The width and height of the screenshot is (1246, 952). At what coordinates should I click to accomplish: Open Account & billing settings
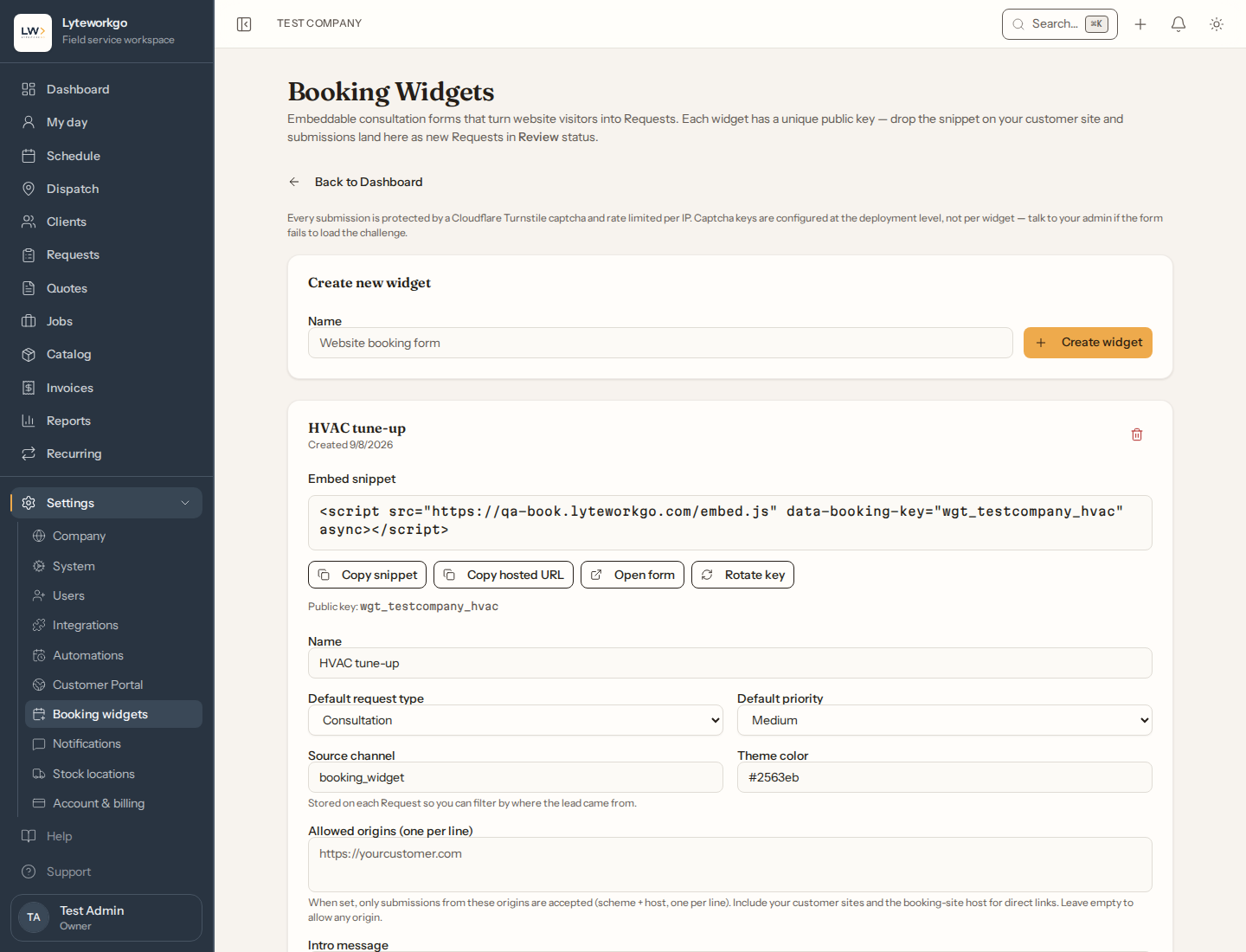(113, 803)
